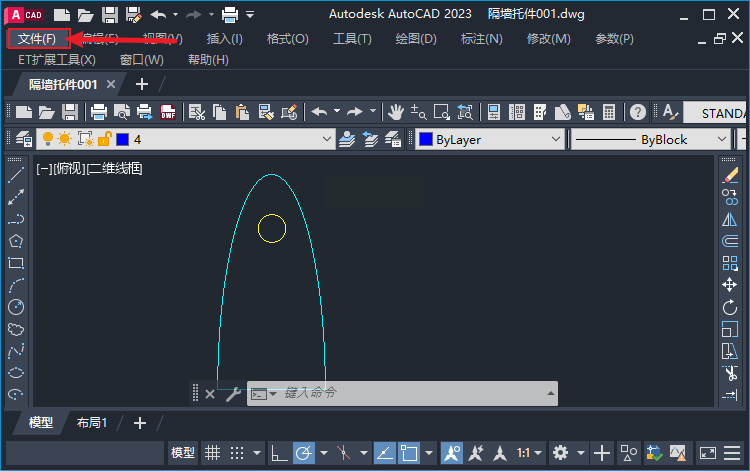The height and width of the screenshot is (471, 750).
Task: Select the Circle draw tool
Action: point(16,307)
